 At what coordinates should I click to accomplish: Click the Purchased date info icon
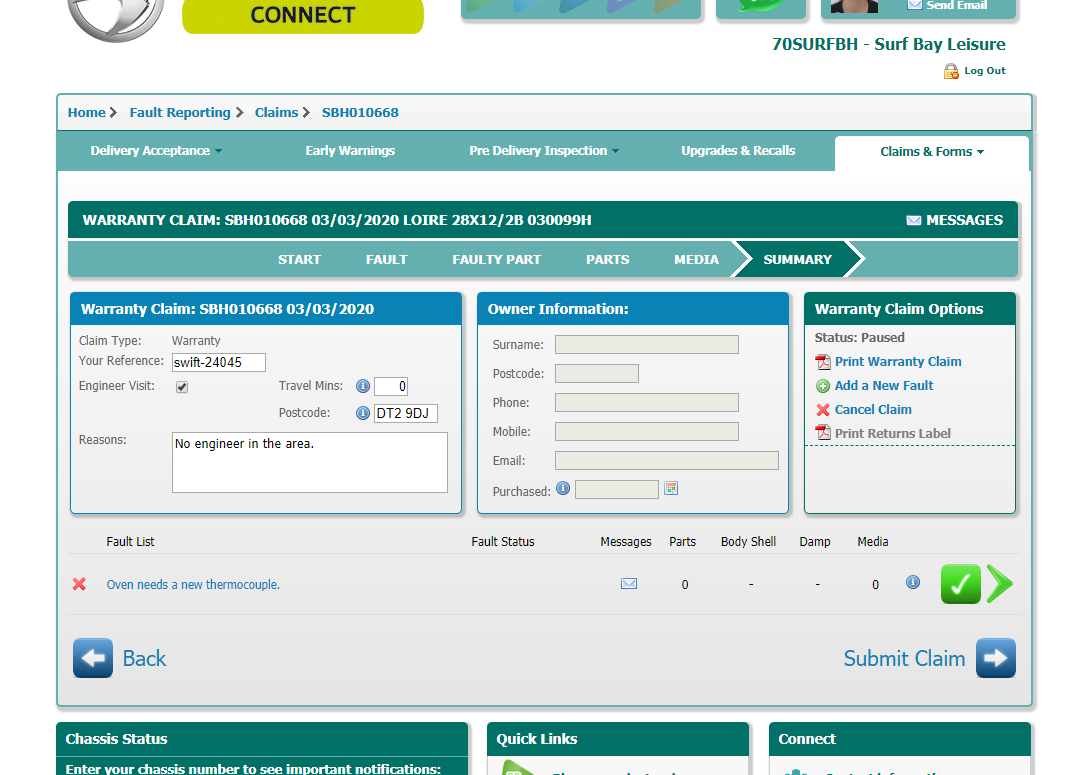[563, 488]
